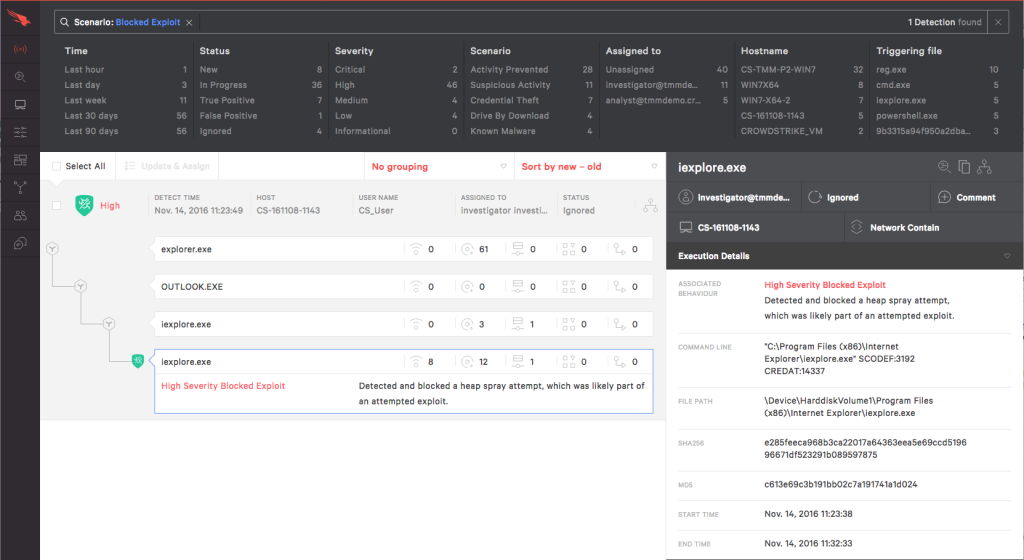
Task: Click the High Severity Blocked Exploit behaviour link
Action: 825,285
